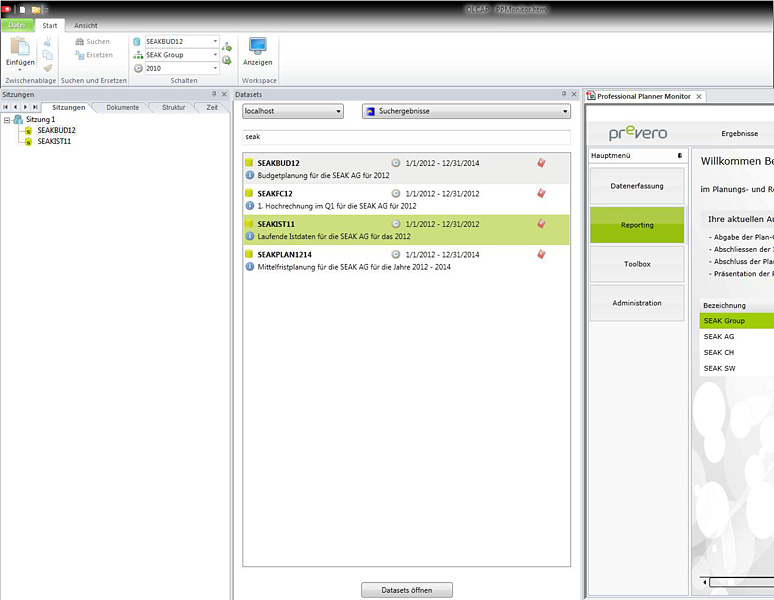Open the localhost server dropdown
Viewport: 774px width, 600px height.
339,111
